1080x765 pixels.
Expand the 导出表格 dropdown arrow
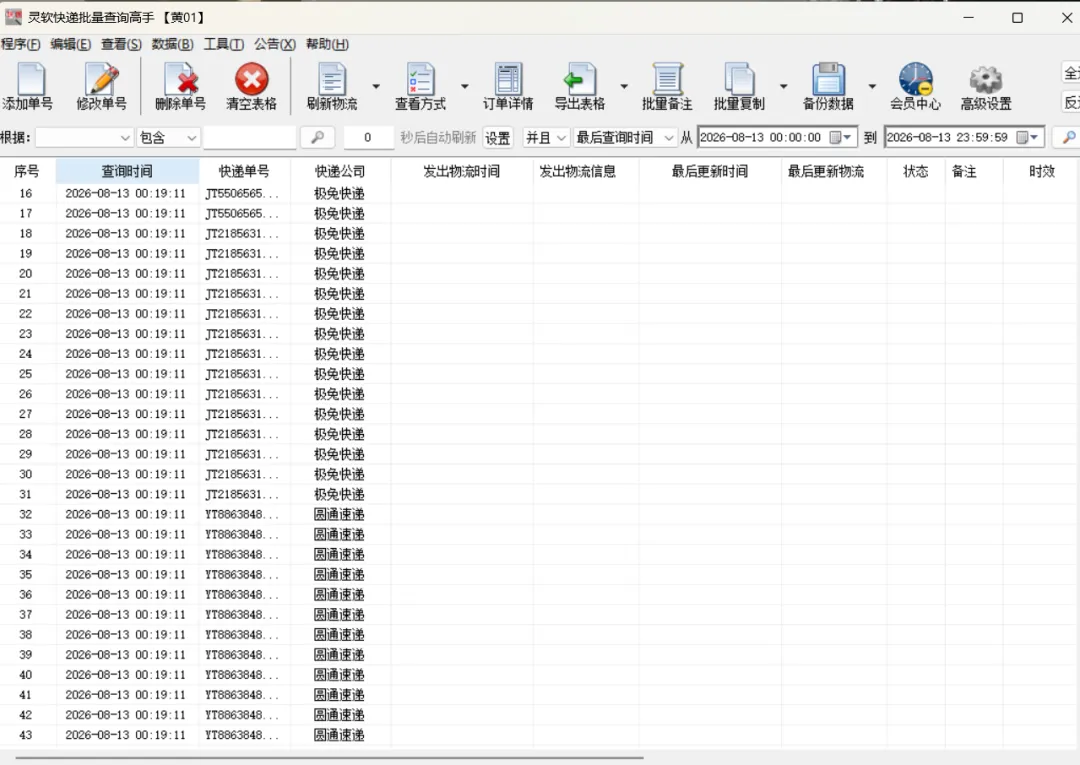point(624,87)
